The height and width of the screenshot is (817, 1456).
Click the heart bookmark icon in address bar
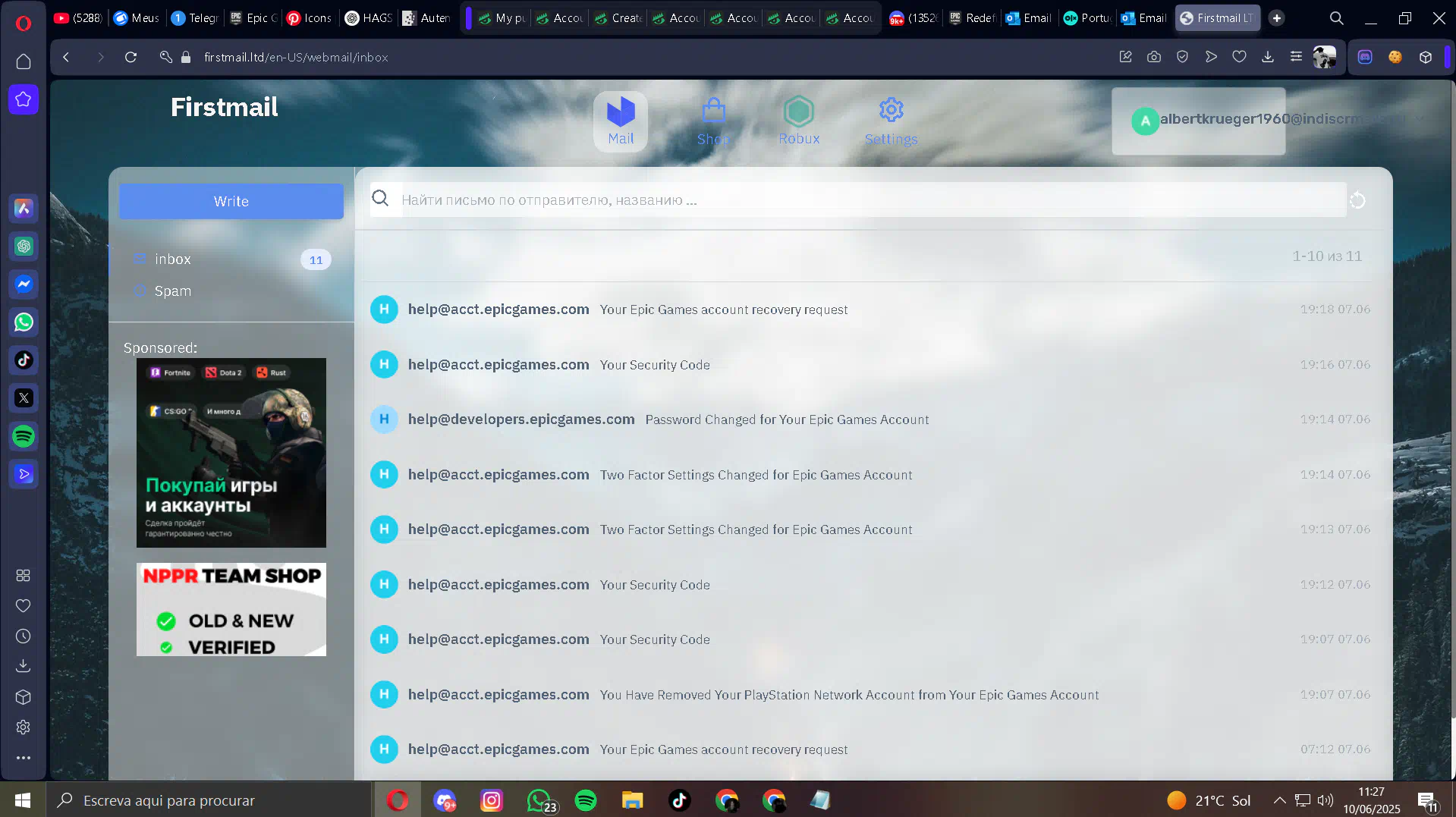[1239, 57]
